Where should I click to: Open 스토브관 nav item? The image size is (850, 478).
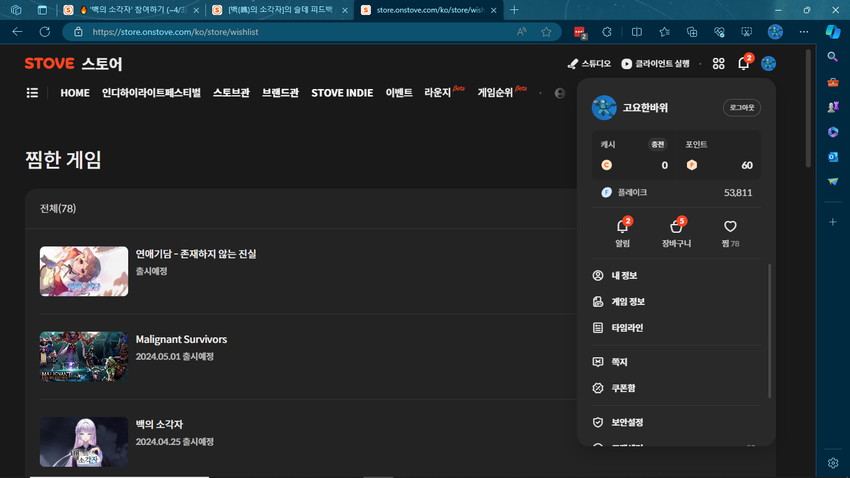[231, 93]
